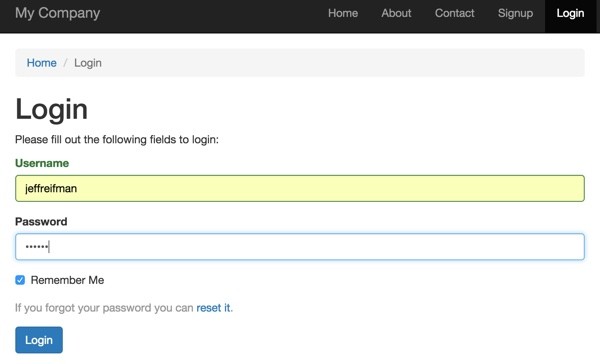
Task: Focus the Password input field
Action: (300, 246)
